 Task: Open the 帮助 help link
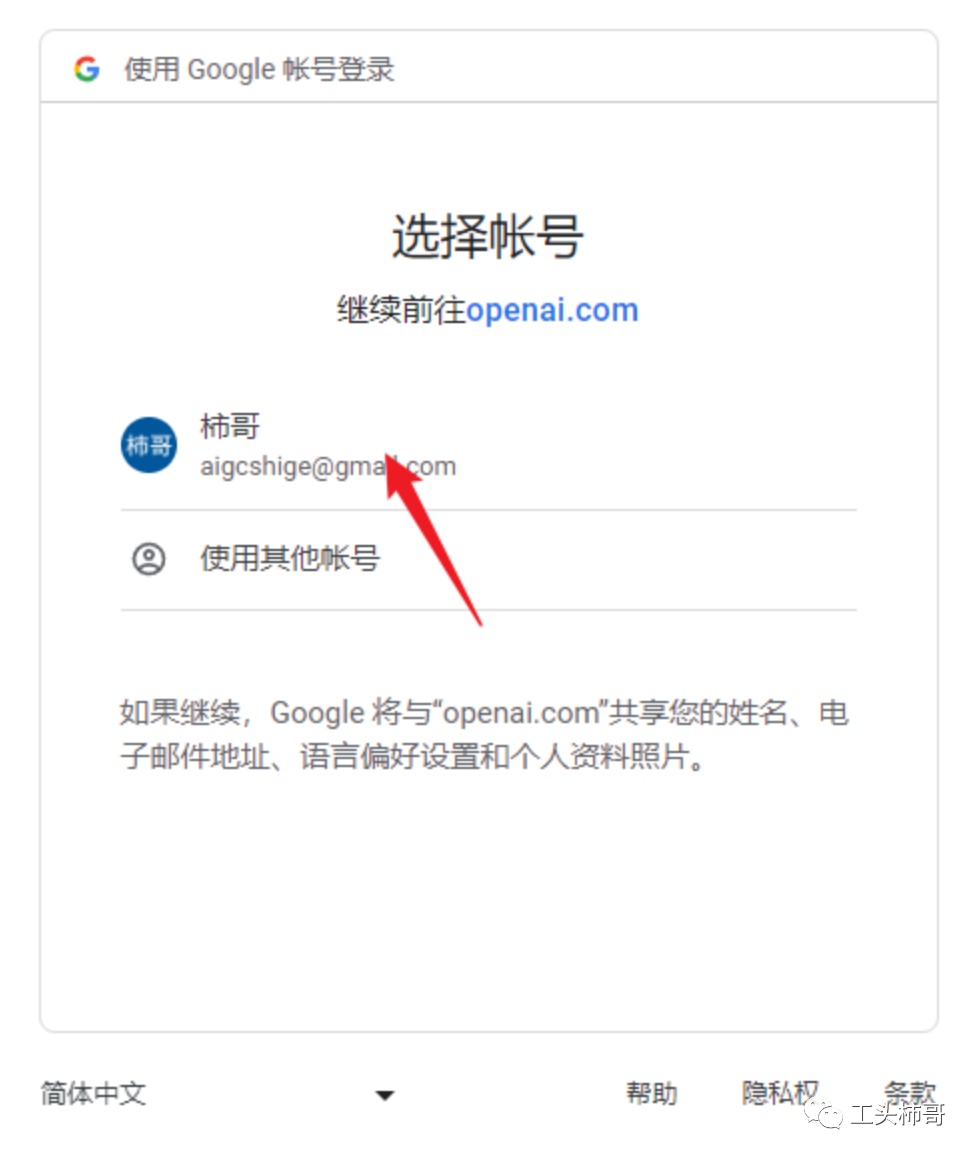(x=652, y=1094)
